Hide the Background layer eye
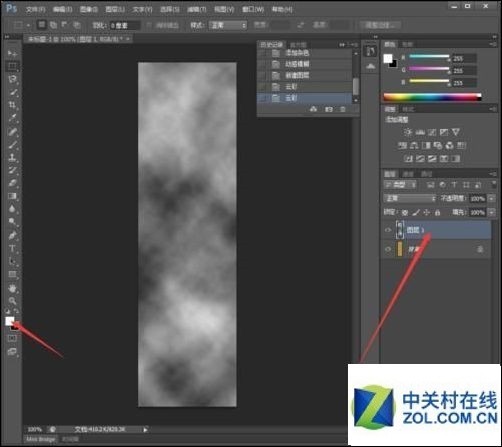 pos(388,249)
